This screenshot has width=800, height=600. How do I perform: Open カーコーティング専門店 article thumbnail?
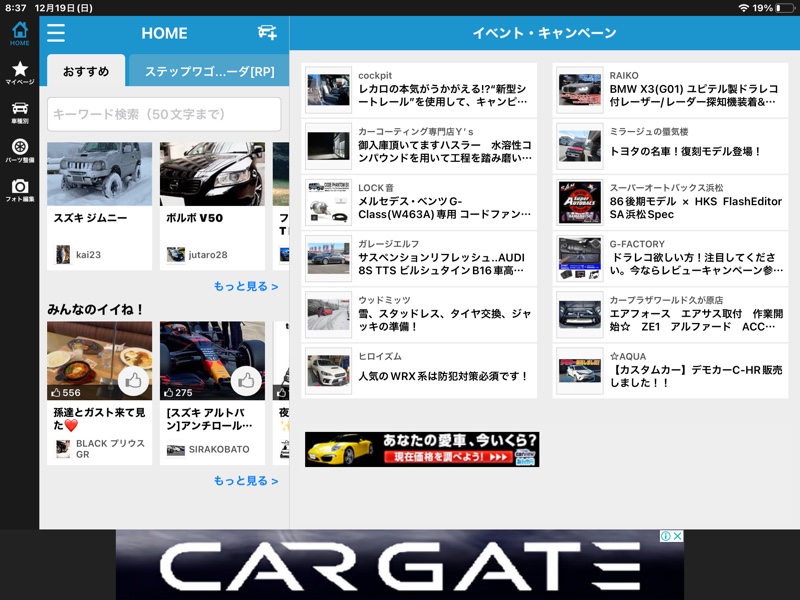click(x=329, y=146)
